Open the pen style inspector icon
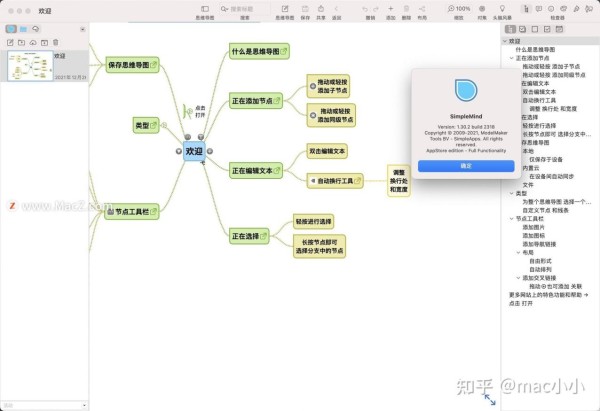Viewport: 600px width, 411px height. 576,9
